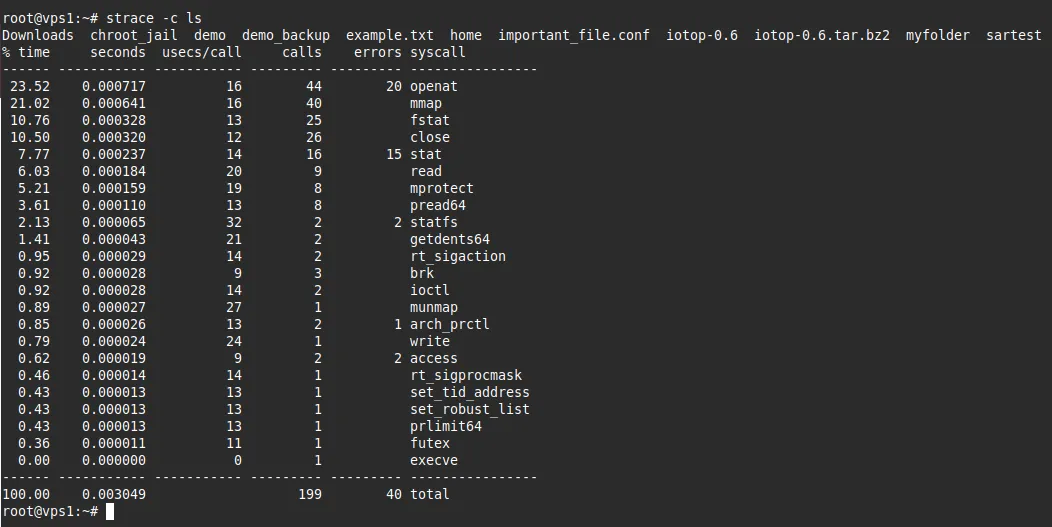Select the demo_backup folder name
Viewport: 1052px width, 527px height.
[x=286, y=35]
